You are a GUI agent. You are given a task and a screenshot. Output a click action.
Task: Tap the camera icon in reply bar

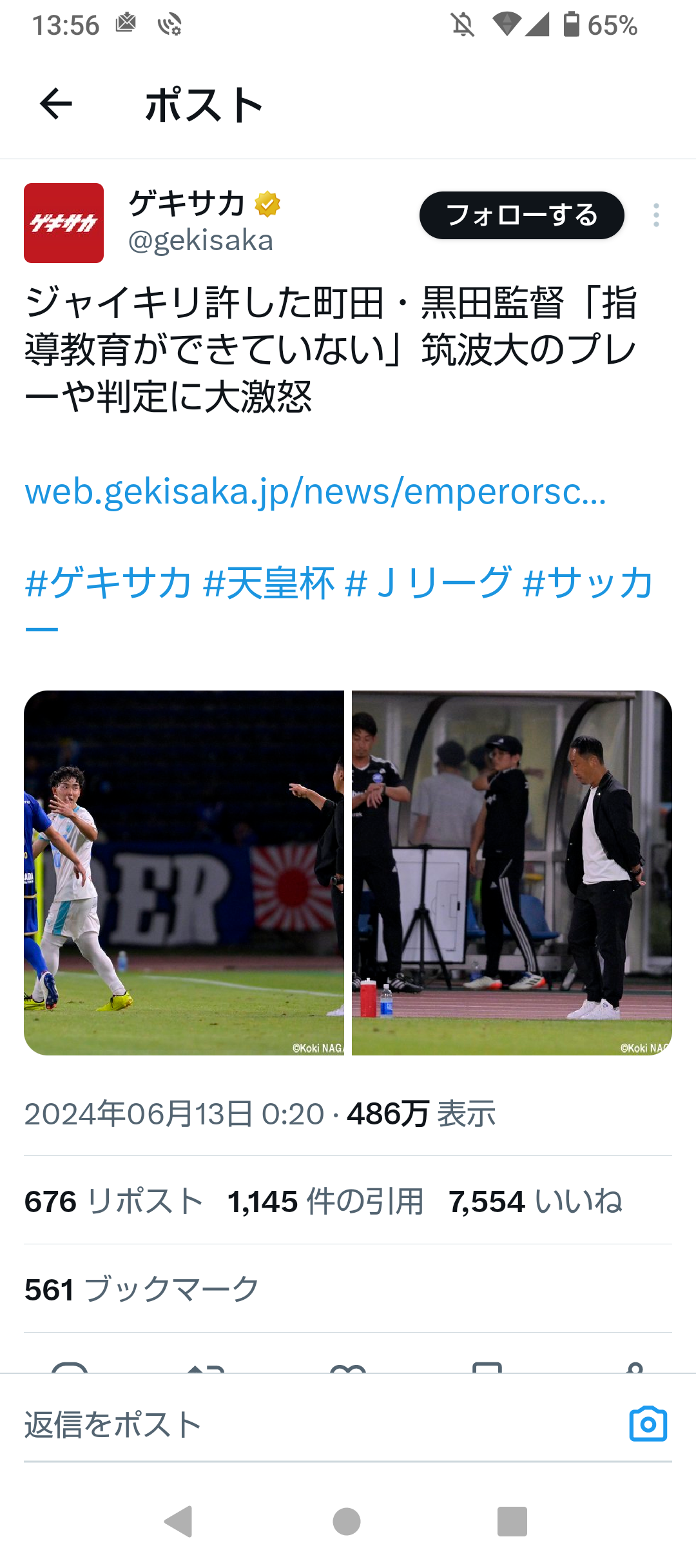[648, 1424]
